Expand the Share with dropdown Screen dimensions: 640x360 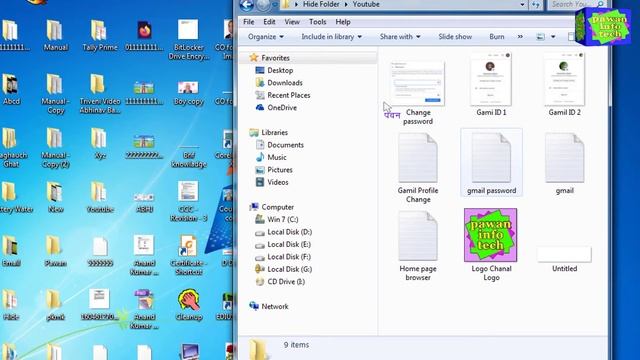click(400, 37)
